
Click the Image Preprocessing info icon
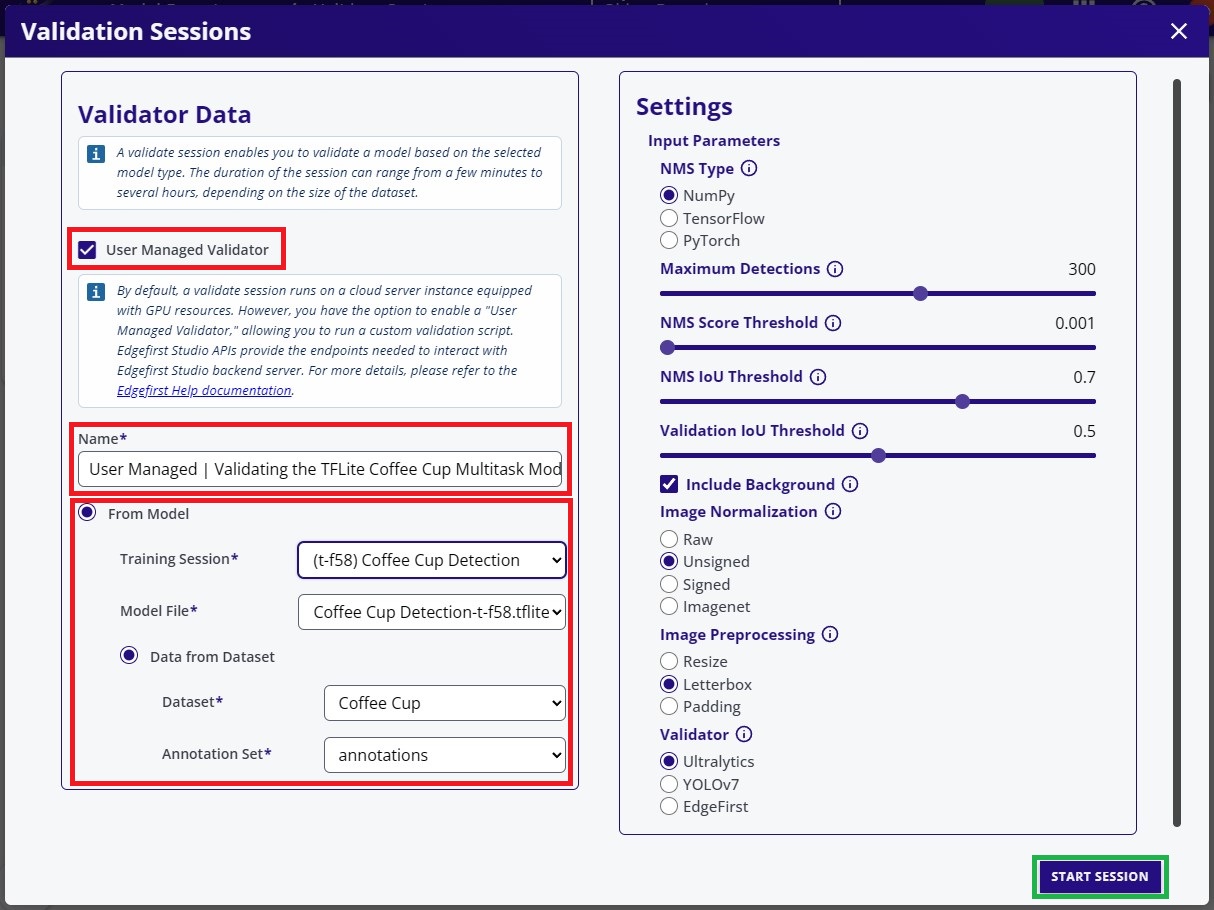tap(828, 635)
